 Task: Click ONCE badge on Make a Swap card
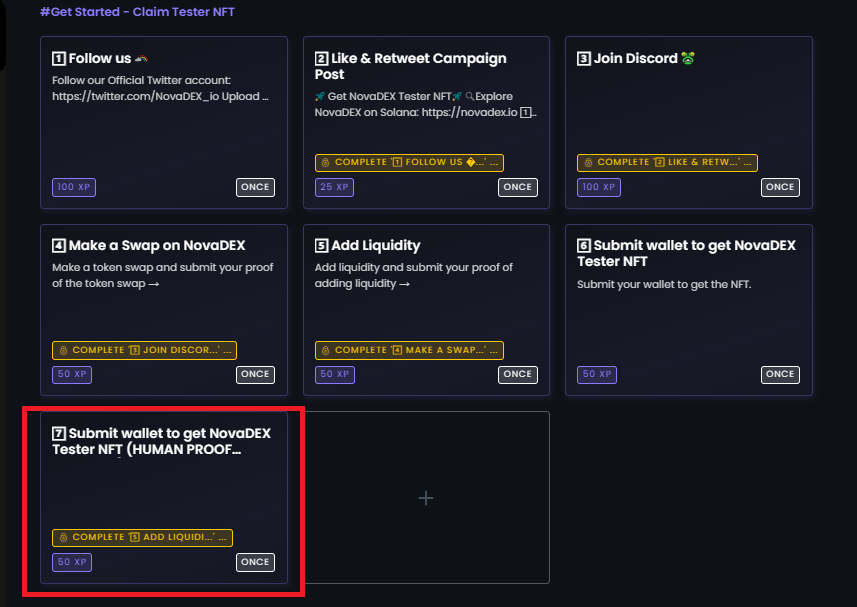tap(255, 374)
